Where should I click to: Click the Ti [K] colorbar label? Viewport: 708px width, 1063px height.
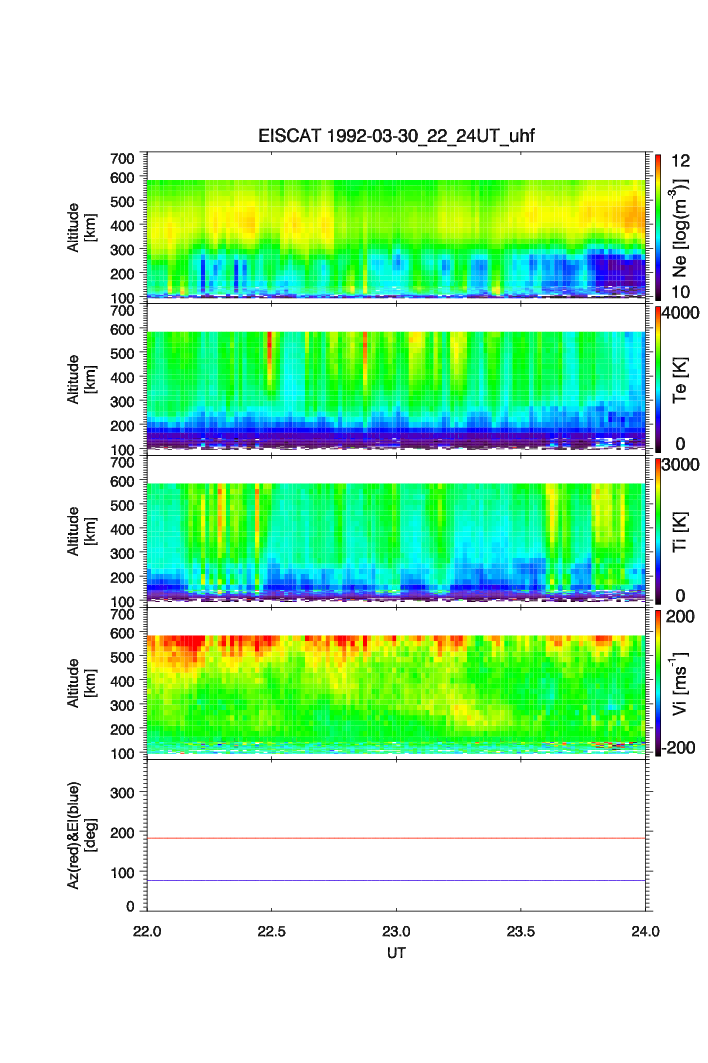[x=680, y=532]
